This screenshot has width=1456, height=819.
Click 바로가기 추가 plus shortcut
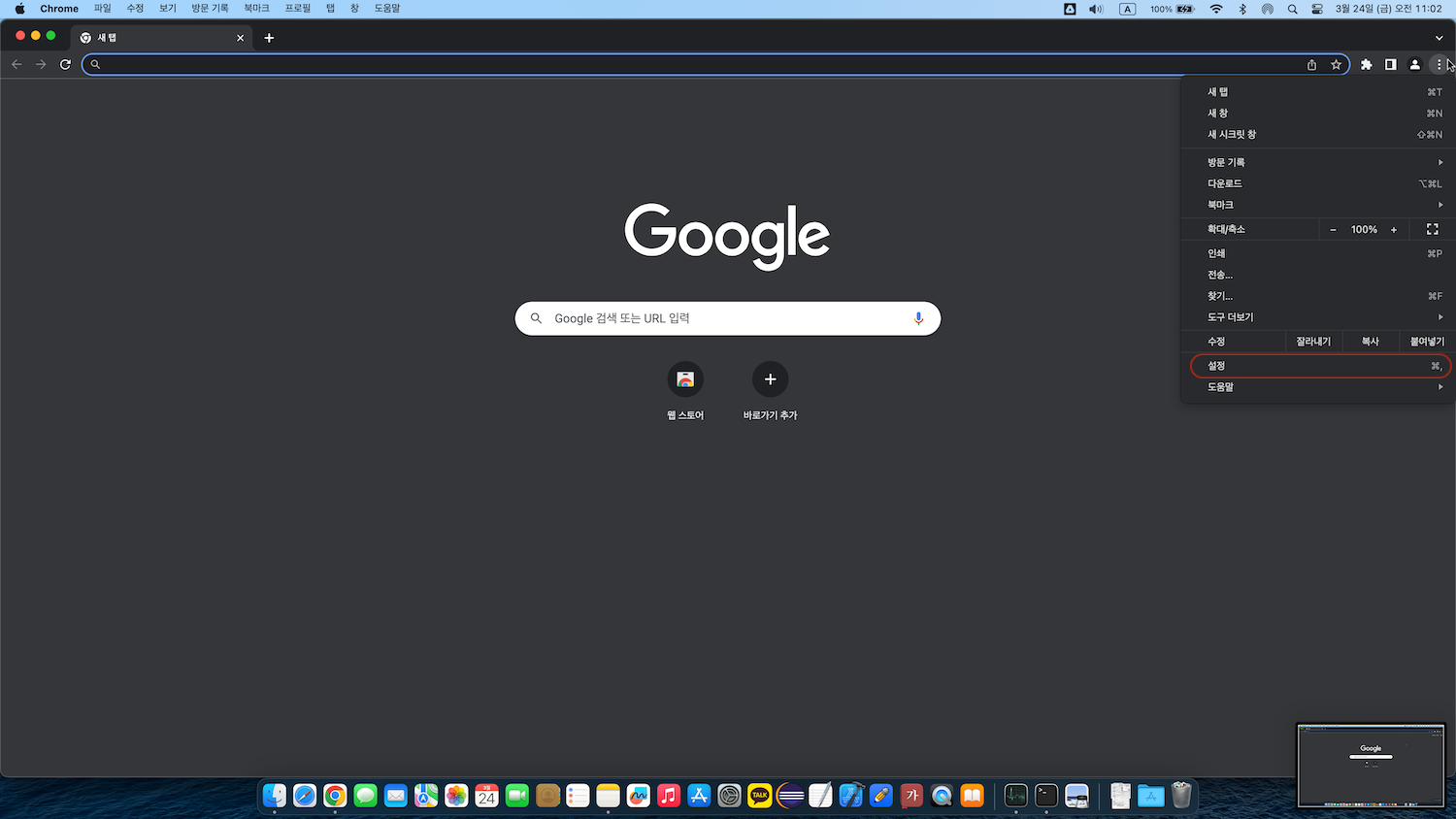771,379
